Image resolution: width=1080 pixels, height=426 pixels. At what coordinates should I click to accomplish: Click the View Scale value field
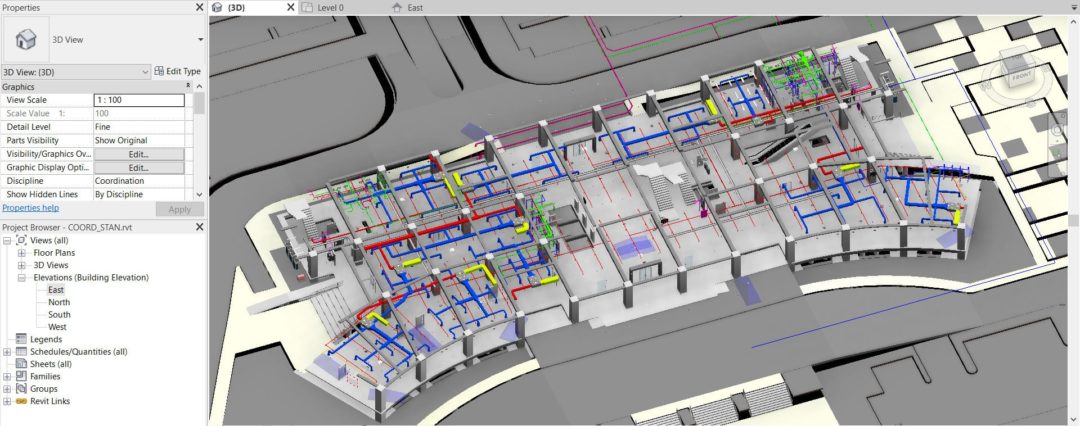point(139,100)
